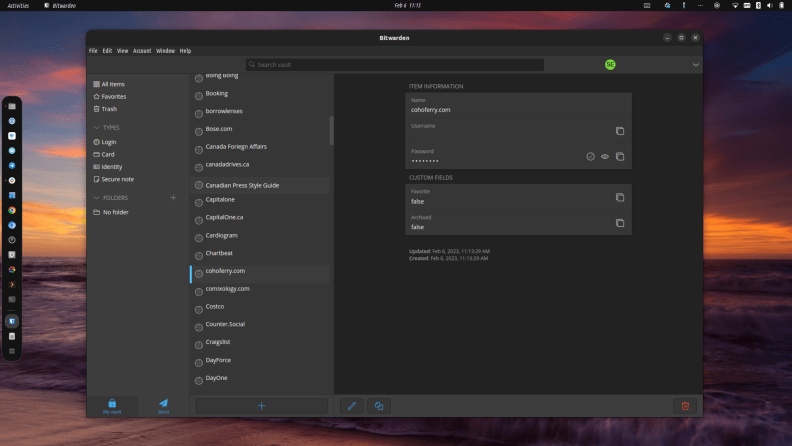Clone the item with the copy button
Viewport: 792px width, 446px height.
point(379,406)
